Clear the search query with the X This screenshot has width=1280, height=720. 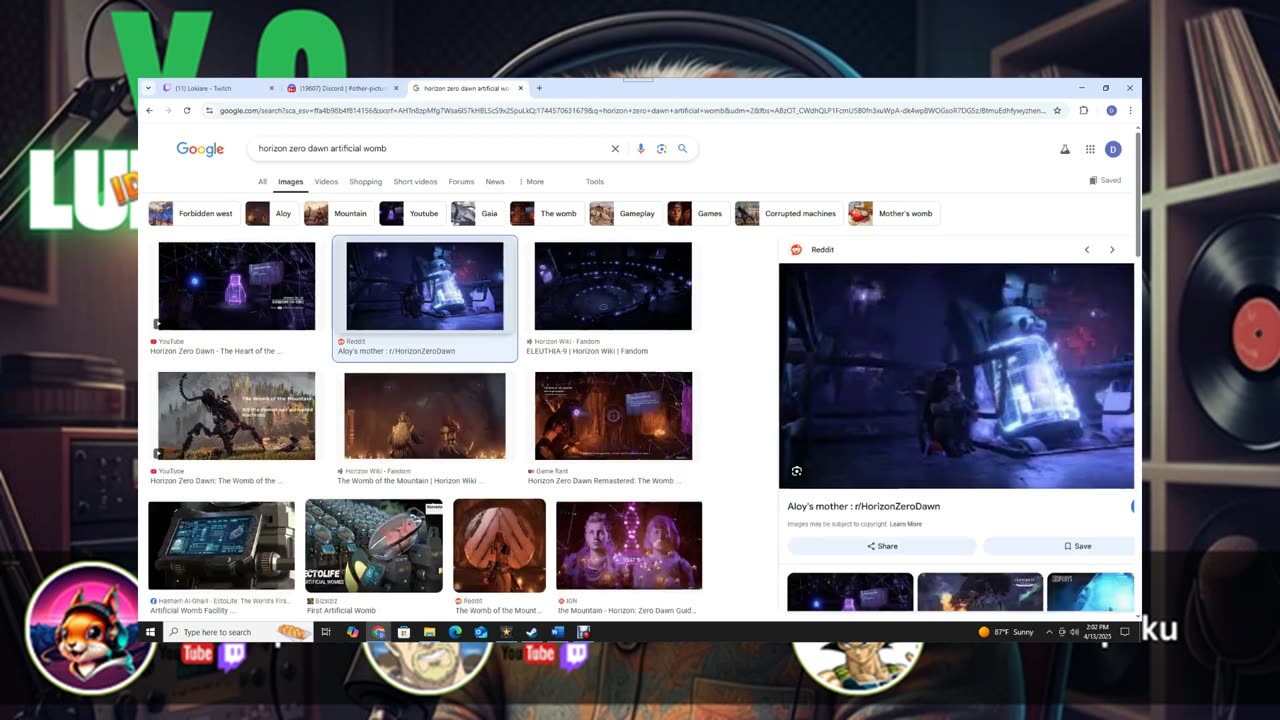pyautogui.click(x=615, y=149)
